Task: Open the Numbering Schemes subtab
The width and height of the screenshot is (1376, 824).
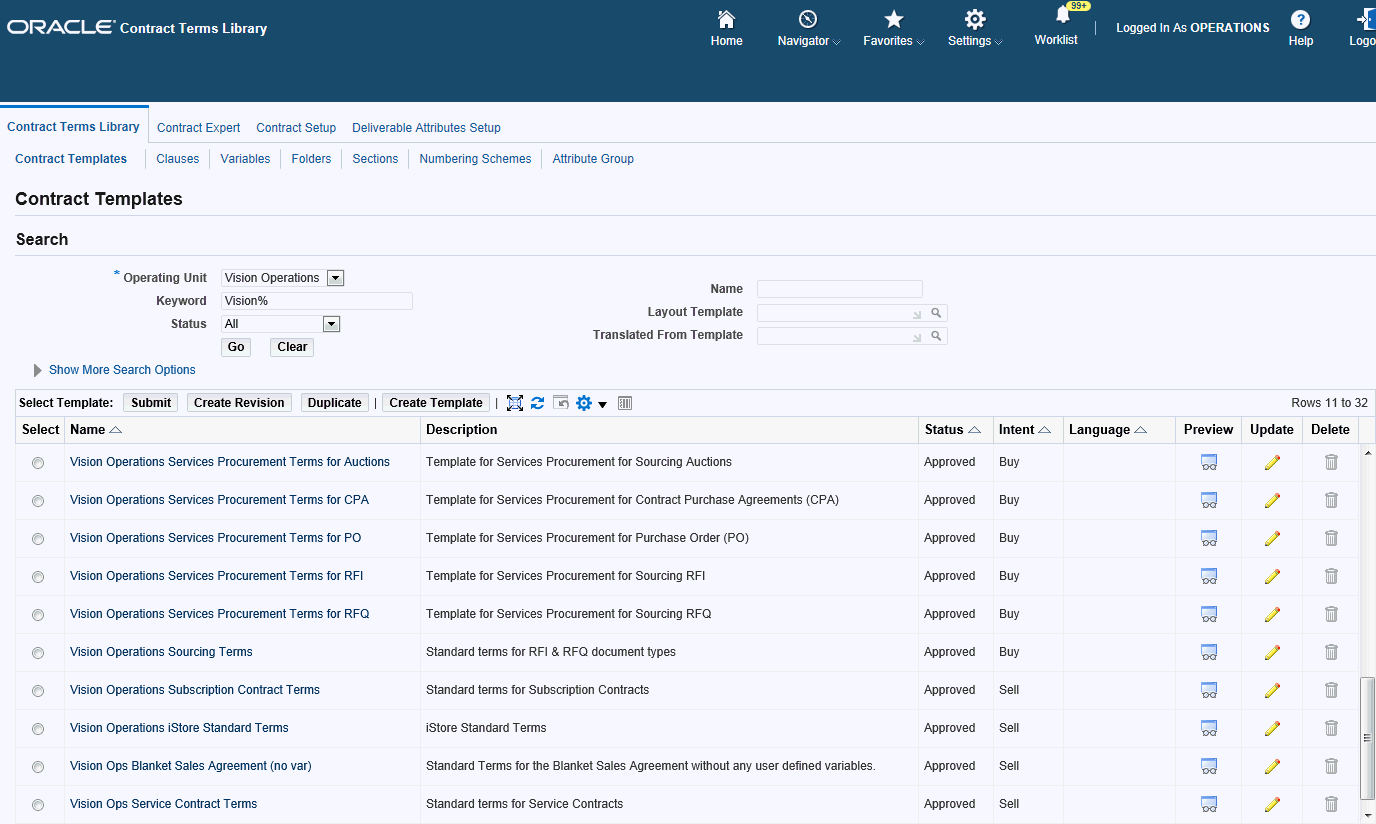Action: tap(475, 159)
